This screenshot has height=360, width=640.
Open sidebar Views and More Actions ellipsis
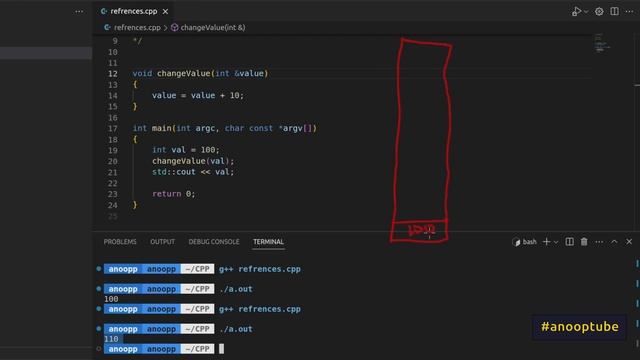79,11
